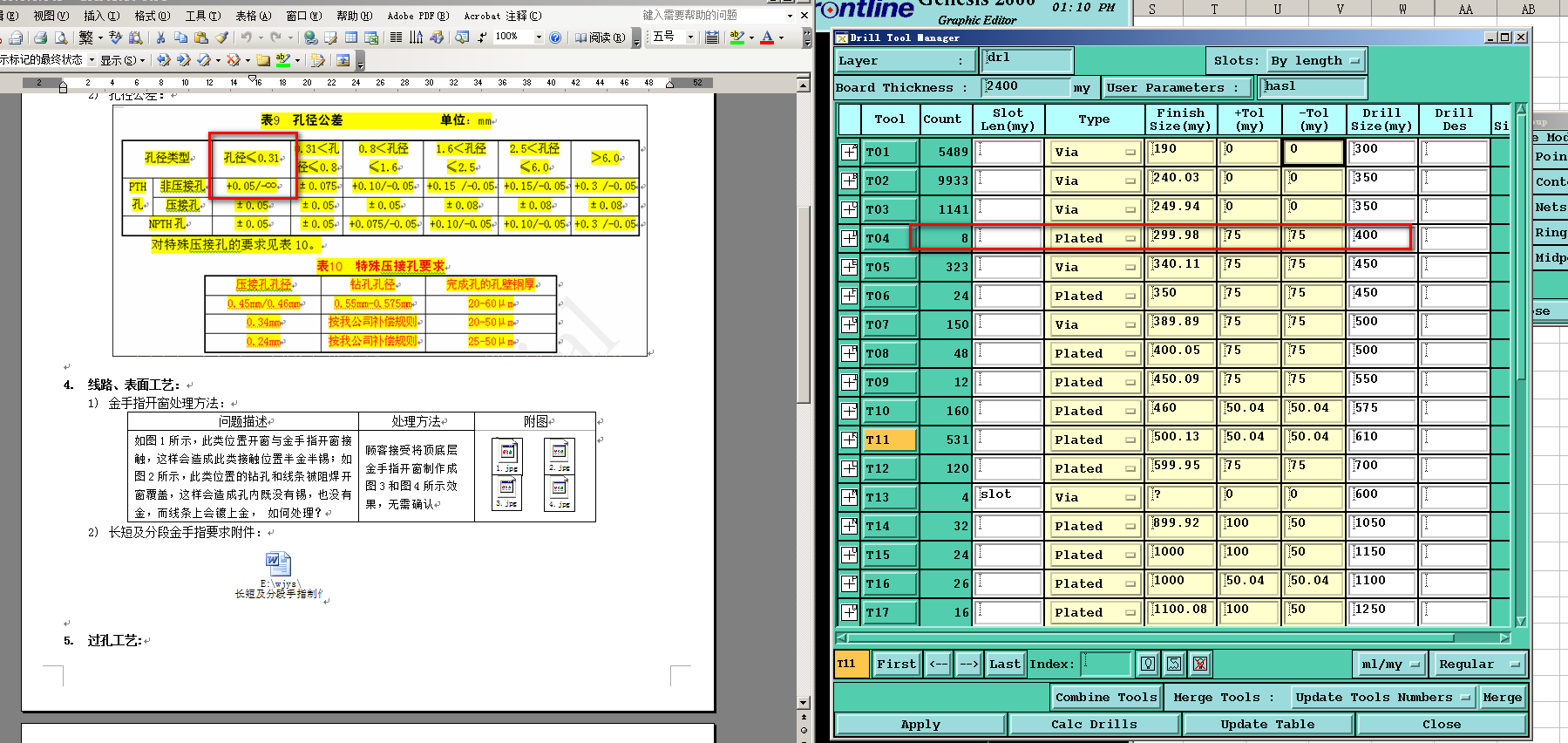This screenshot has width=1568, height=743.
Task: Click the First navigation button
Action: [x=896, y=664]
